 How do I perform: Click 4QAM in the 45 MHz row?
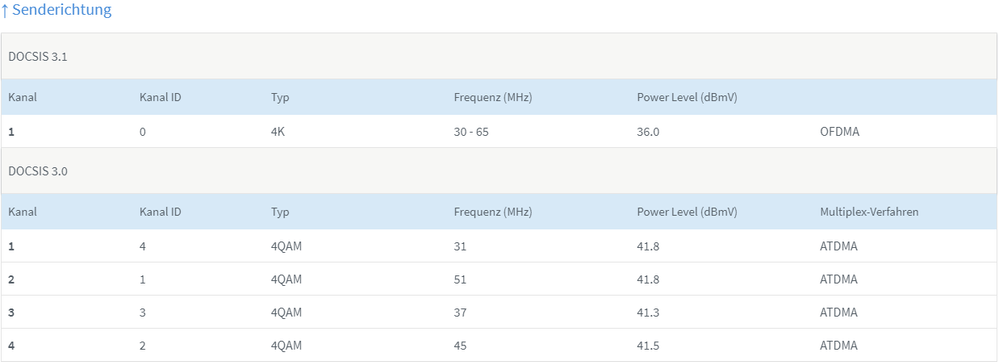click(286, 345)
